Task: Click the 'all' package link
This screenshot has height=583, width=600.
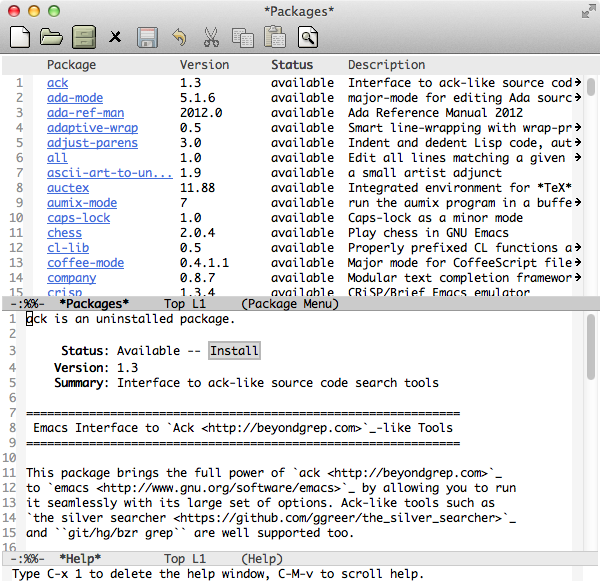Action: click(x=57, y=158)
